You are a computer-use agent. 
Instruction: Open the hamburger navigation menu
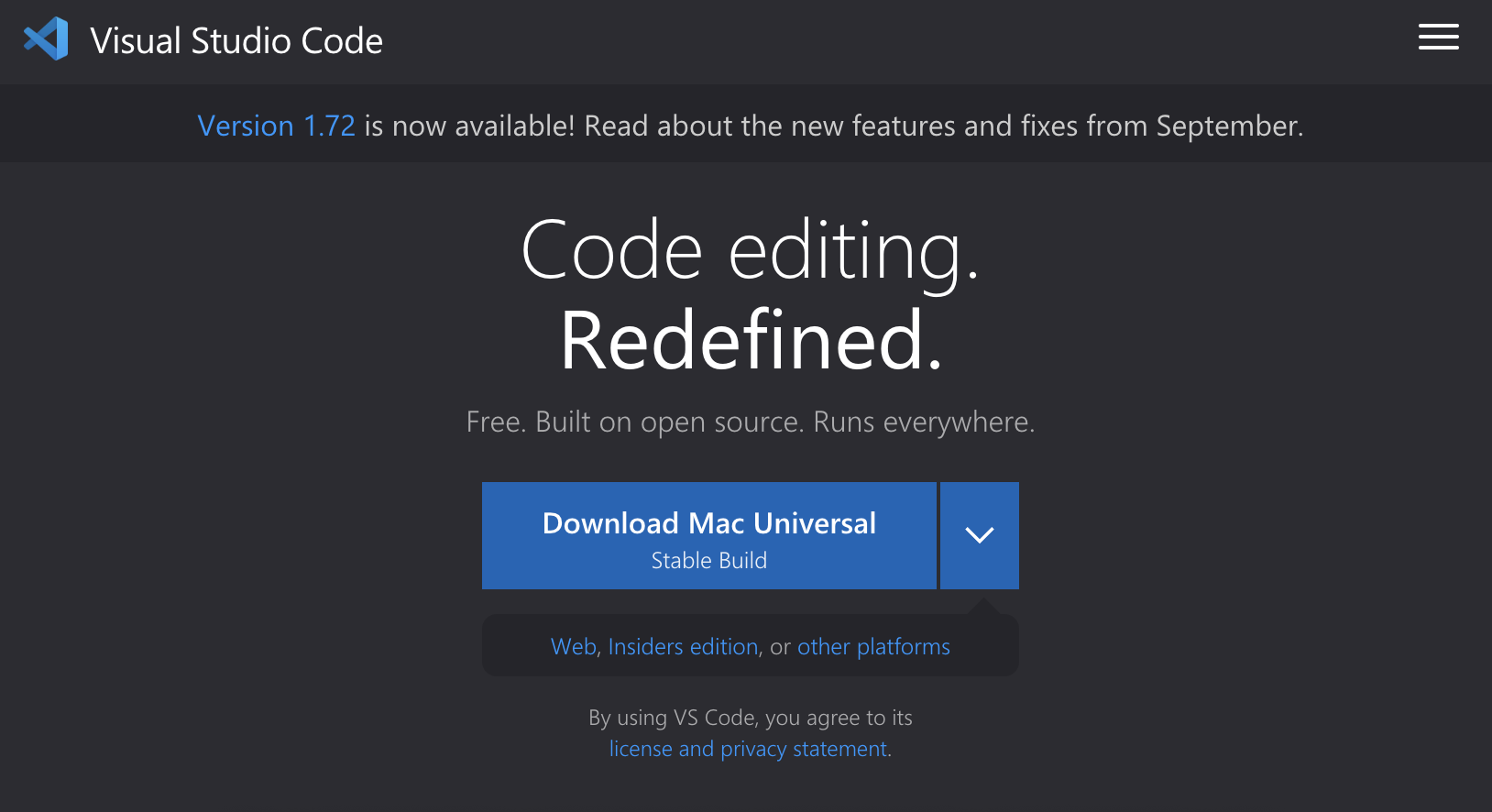click(1438, 38)
